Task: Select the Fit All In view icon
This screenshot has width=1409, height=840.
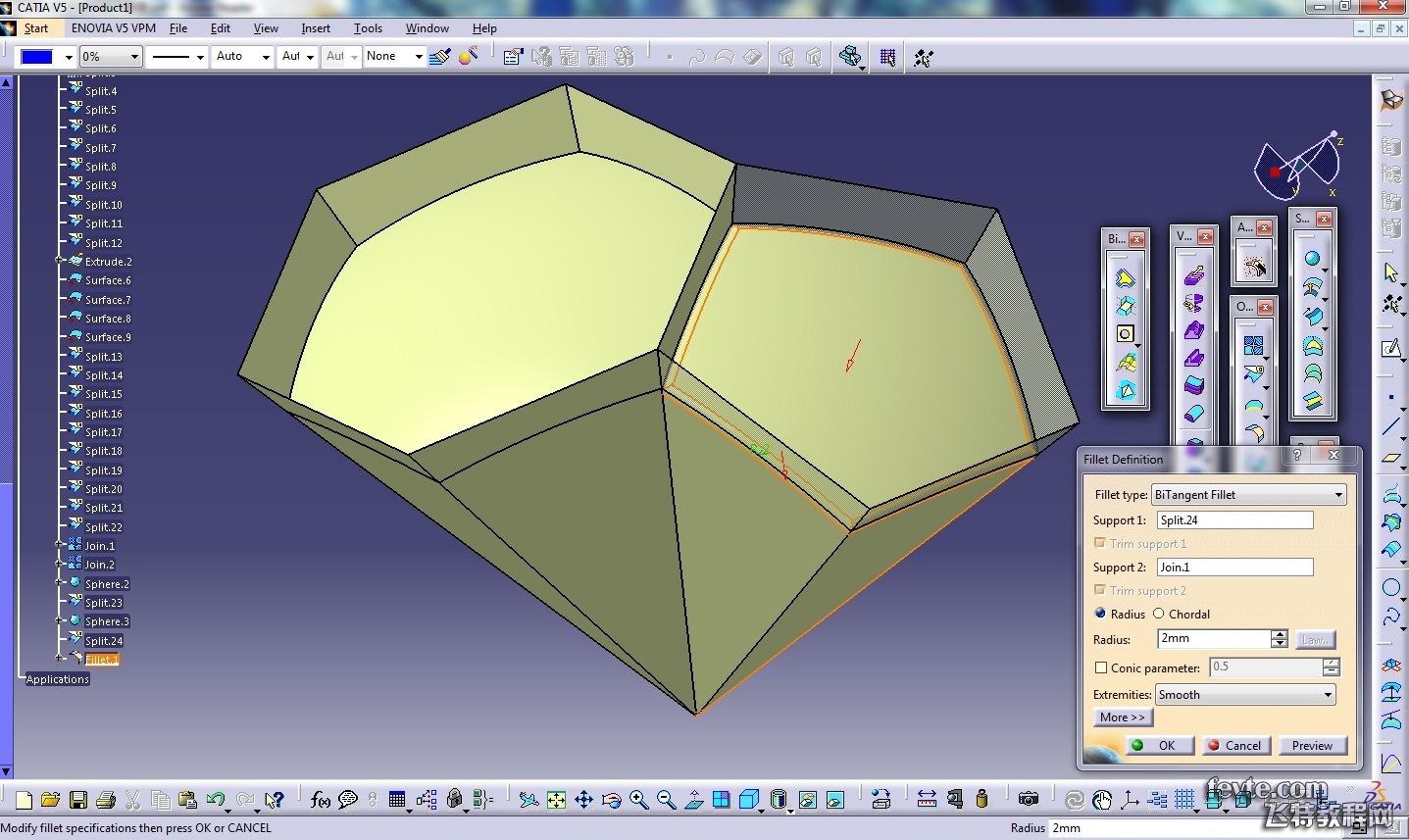Action: [556, 801]
